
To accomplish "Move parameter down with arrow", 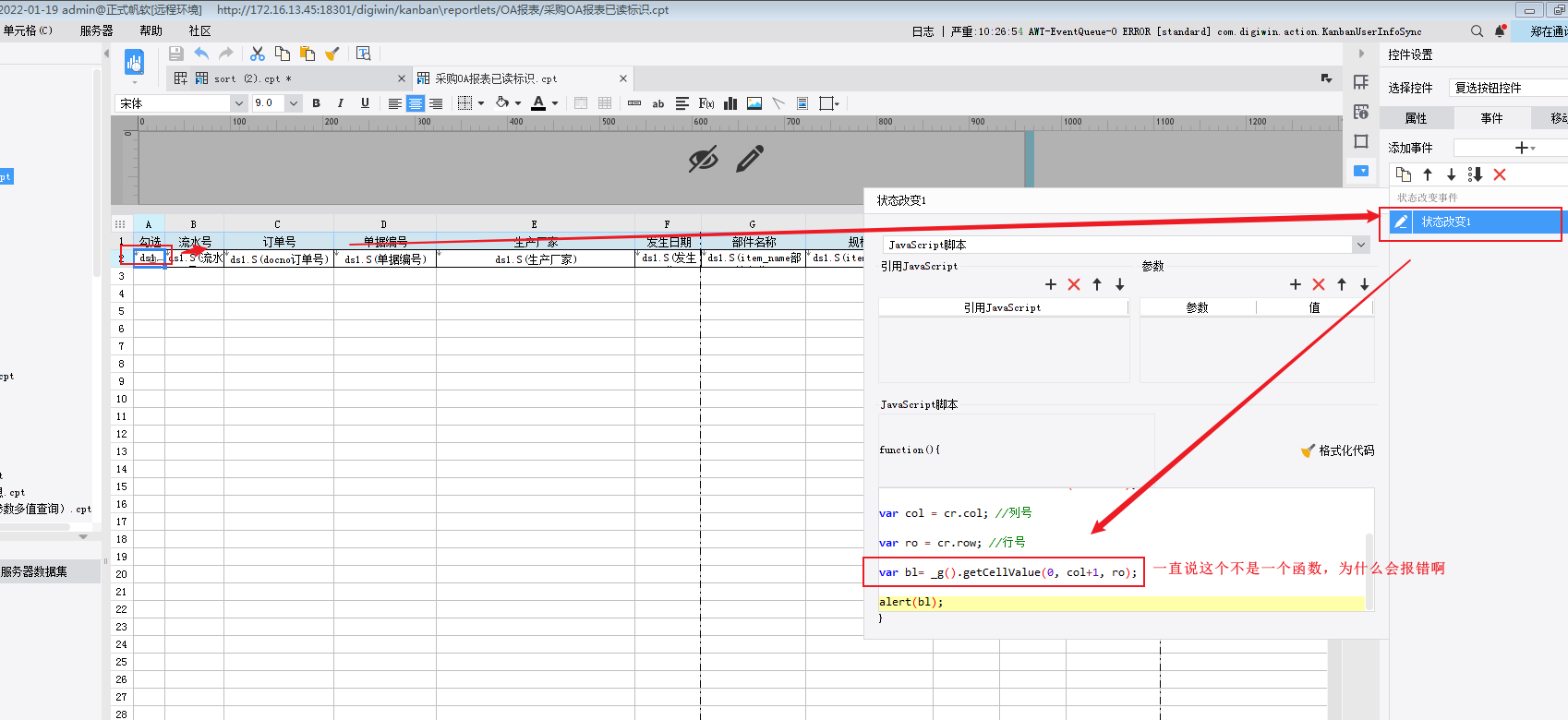I will 1365,284.
